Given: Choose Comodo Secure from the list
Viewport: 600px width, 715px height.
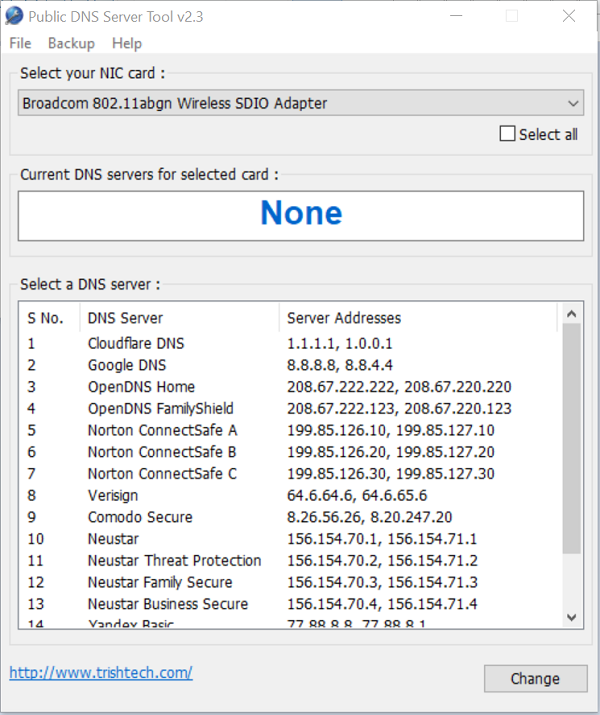Looking at the screenshot, I should pos(140,517).
